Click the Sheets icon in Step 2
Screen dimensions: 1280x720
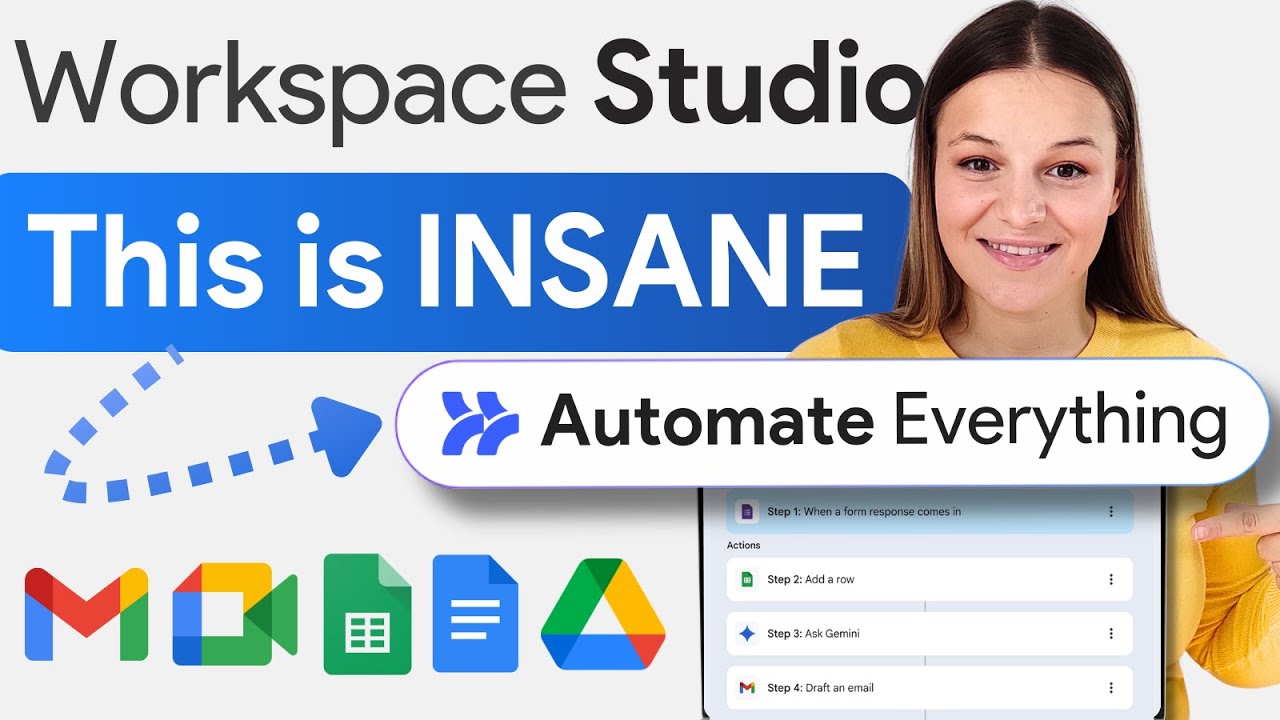pos(746,579)
